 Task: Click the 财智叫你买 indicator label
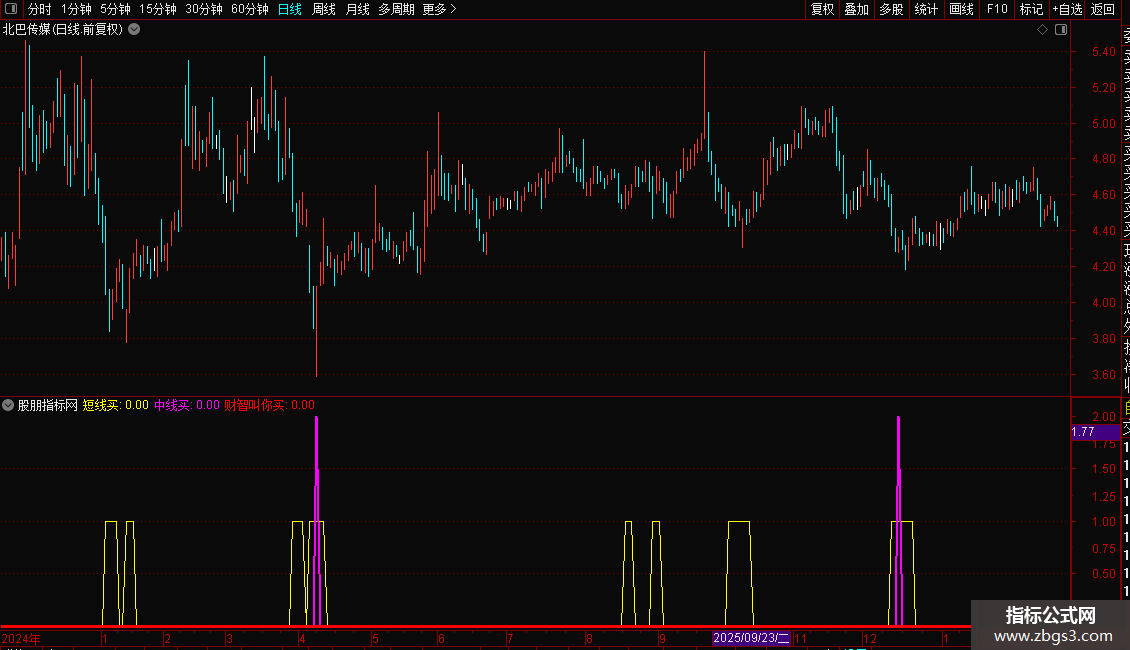point(269,405)
